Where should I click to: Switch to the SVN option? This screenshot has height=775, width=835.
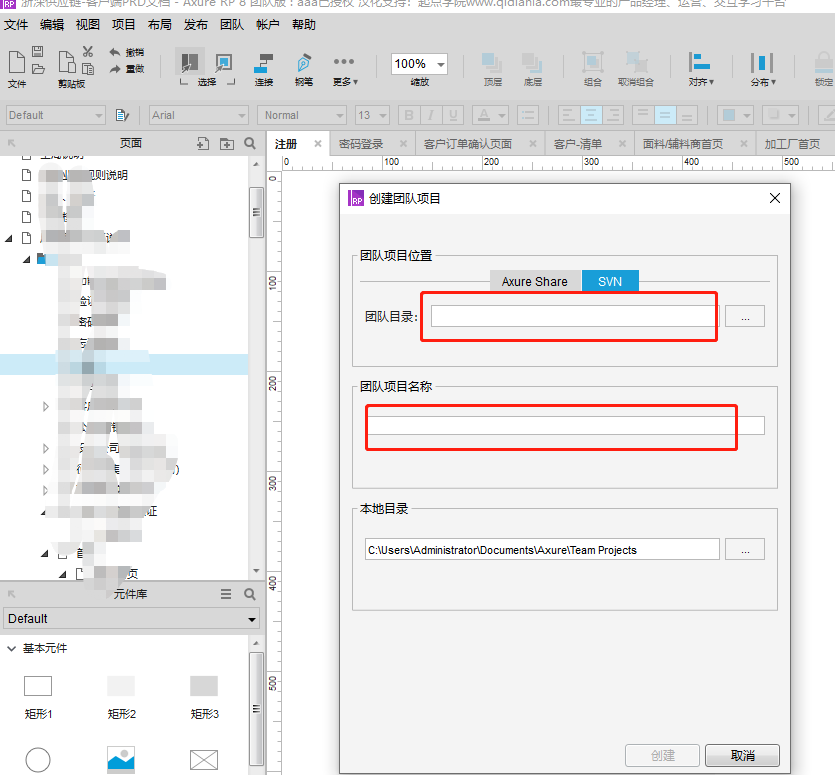(x=610, y=282)
